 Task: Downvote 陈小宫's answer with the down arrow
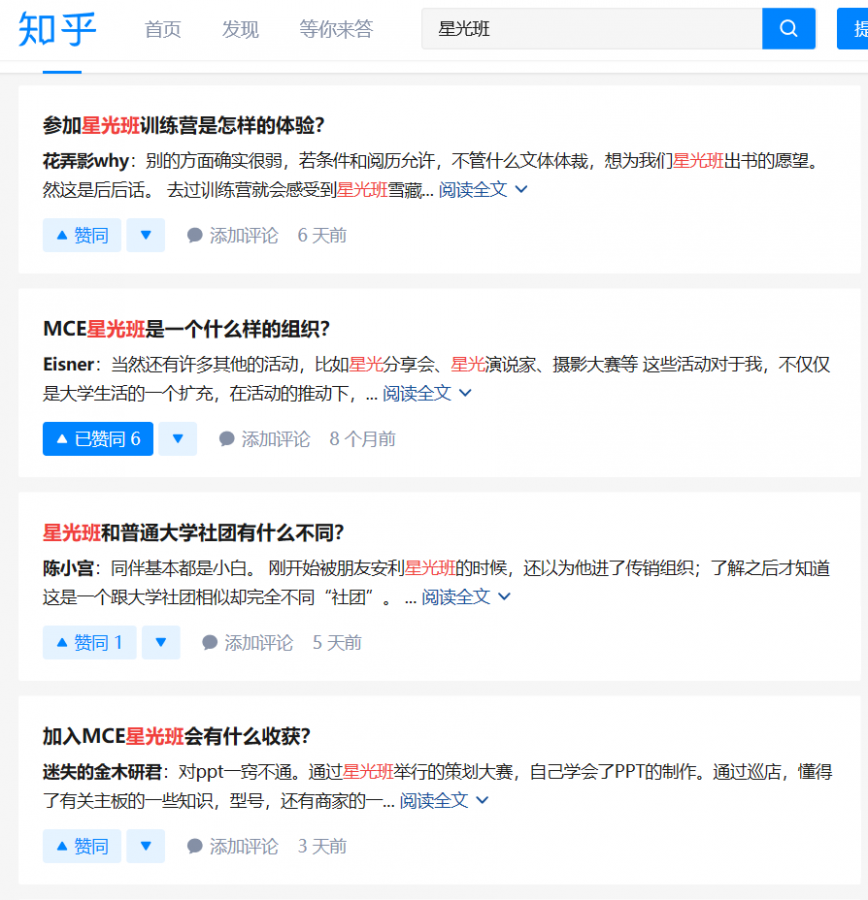pos(161,643)
